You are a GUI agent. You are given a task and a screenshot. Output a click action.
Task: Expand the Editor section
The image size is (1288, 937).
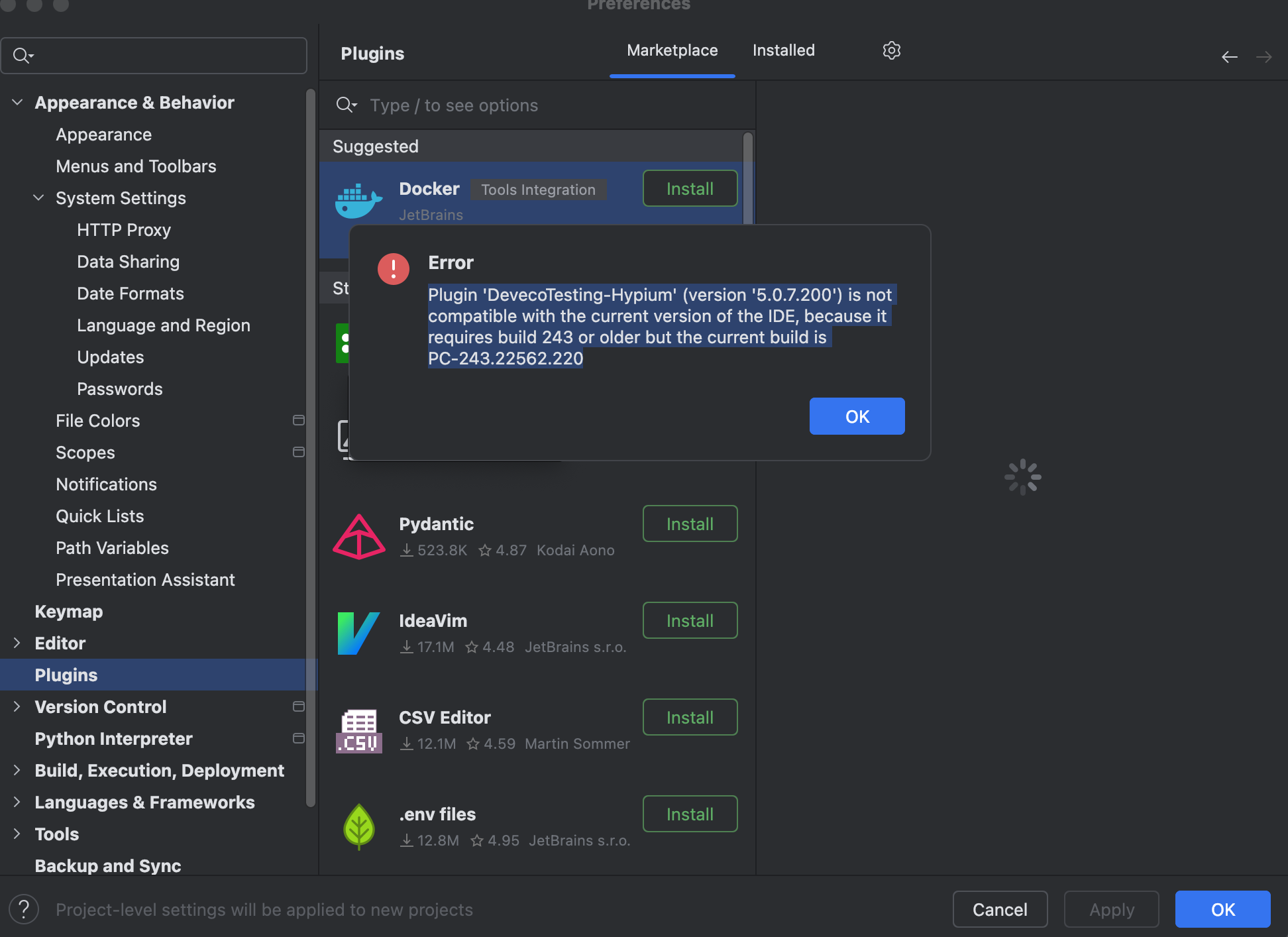click(x=17, y=643)
